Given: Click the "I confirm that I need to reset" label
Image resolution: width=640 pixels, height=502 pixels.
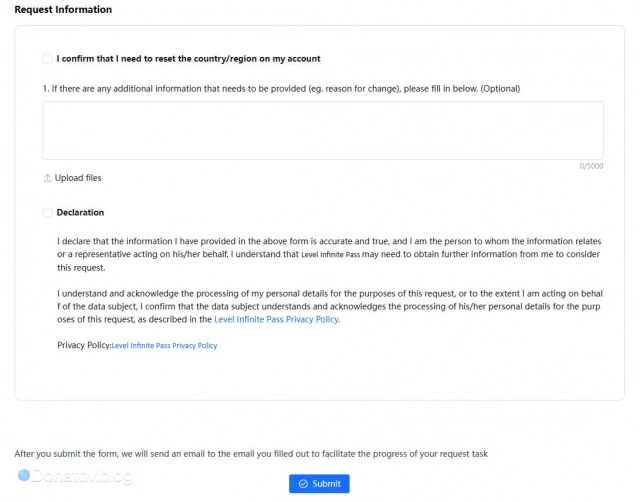Looking at the screenshot, I should pyautogui.click(x=188, y=59).
